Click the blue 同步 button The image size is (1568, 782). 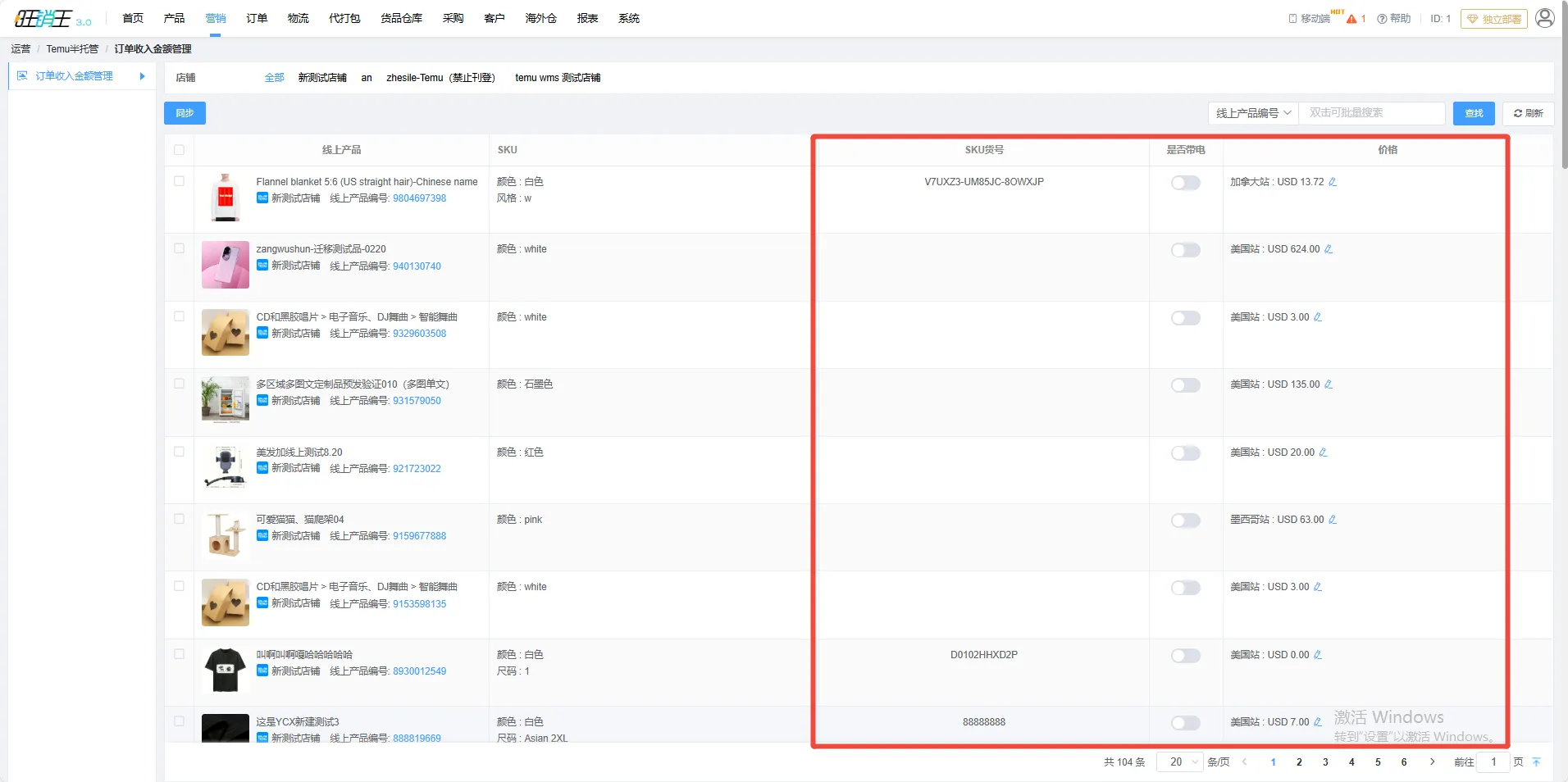click(185, 113)
